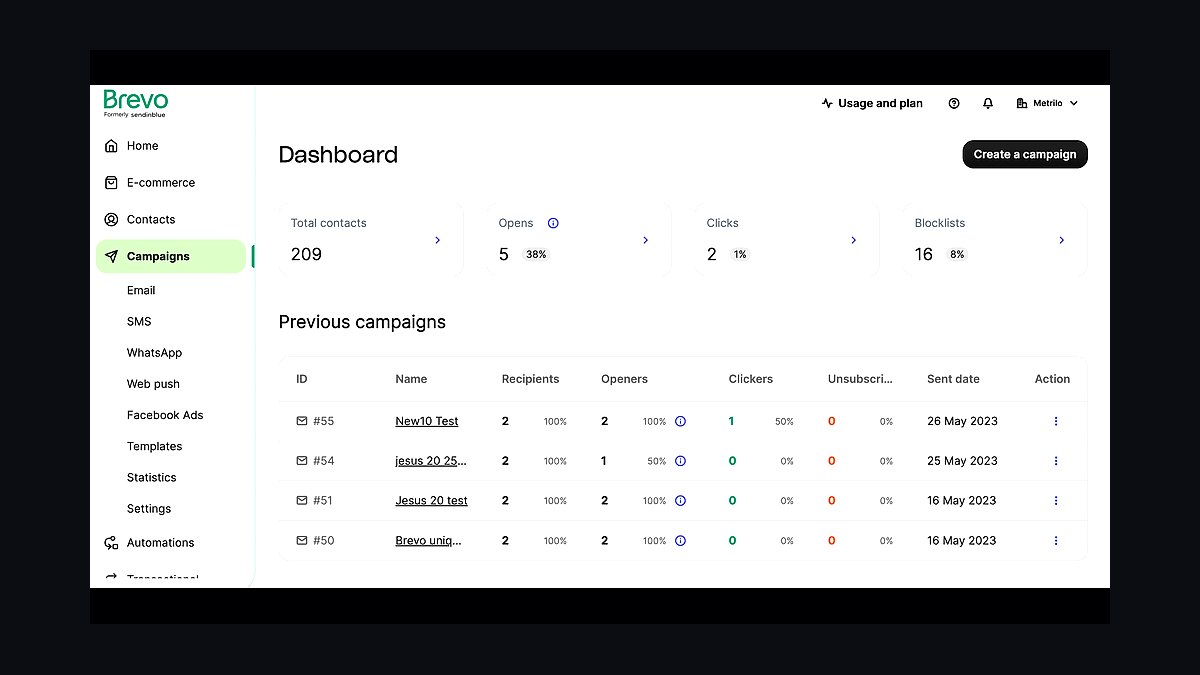Screen dimensions: 1200x675
Task: Open Statistics submenu item
Action: pos(151,478)
